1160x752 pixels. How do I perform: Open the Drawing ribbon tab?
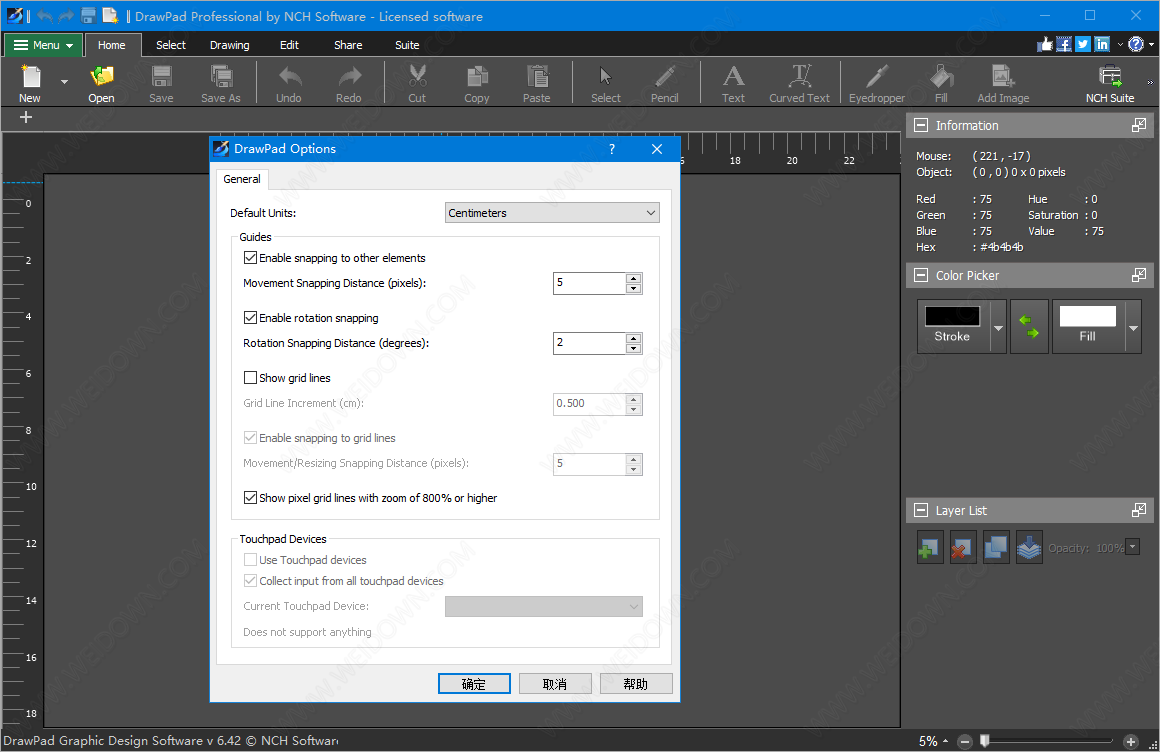[229, 45]
